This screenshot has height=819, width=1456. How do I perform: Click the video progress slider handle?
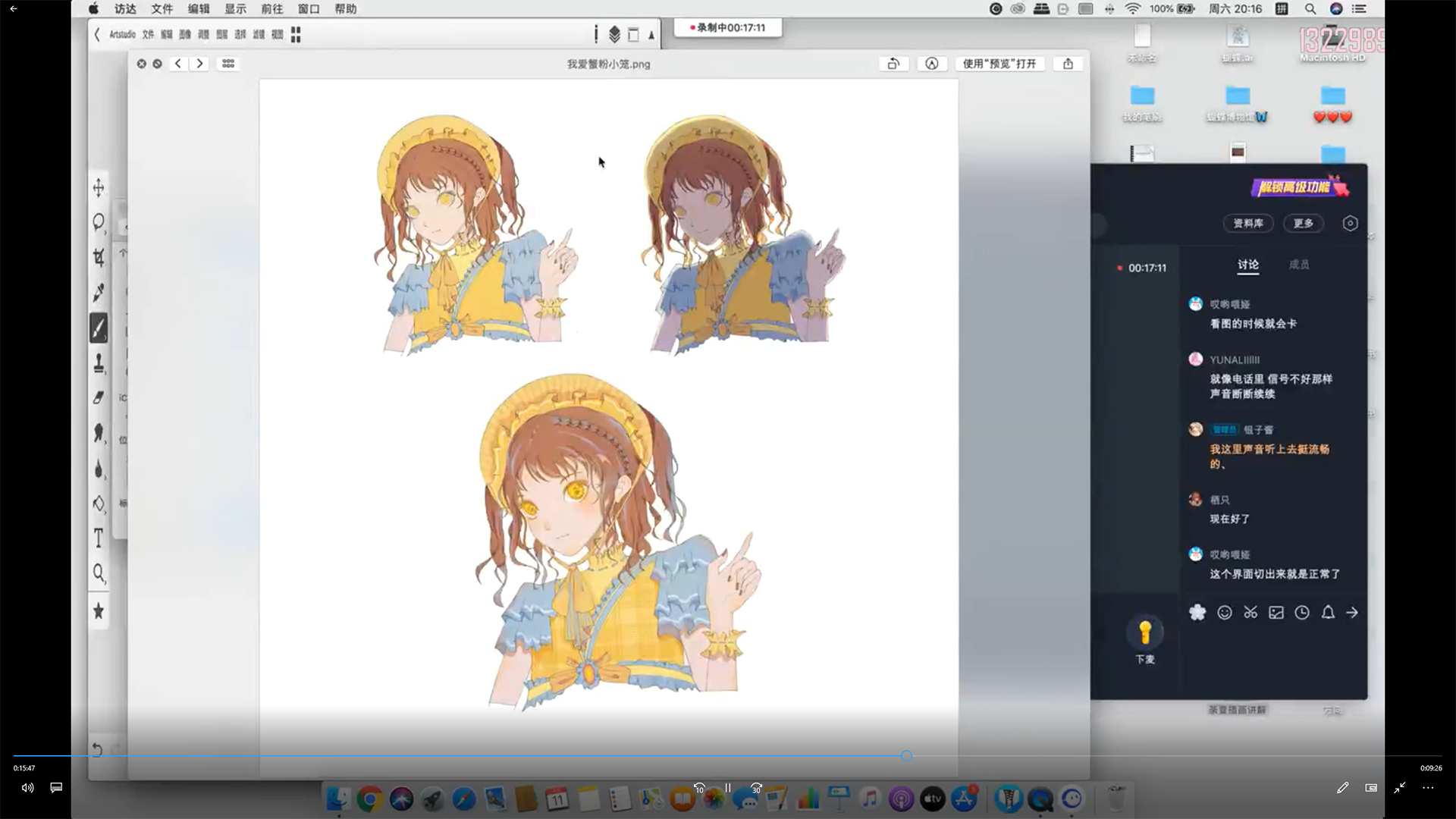(906, 756)
